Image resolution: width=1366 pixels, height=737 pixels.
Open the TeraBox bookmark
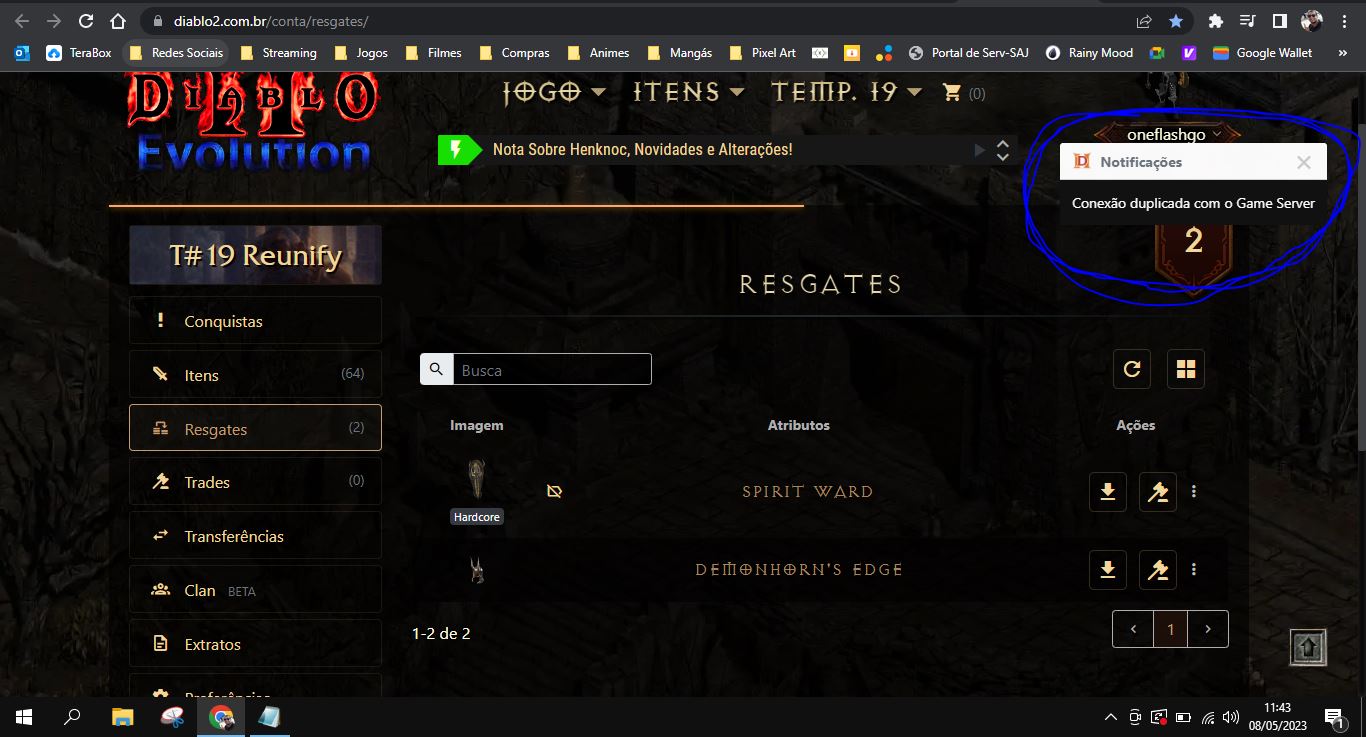pos(78,53)
